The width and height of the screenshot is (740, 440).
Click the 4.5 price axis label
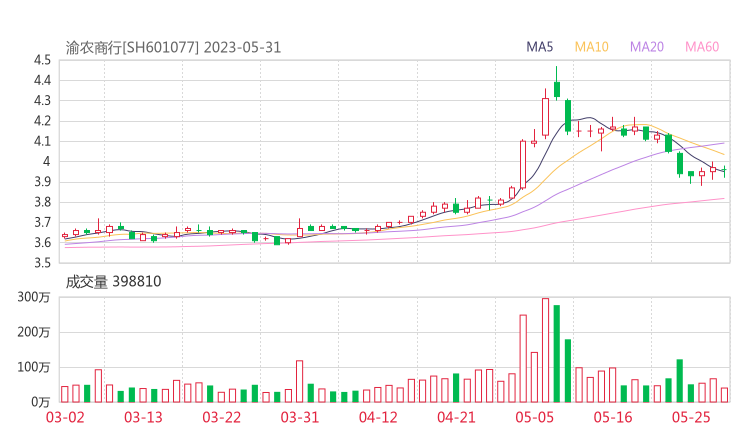click(42, 60)
